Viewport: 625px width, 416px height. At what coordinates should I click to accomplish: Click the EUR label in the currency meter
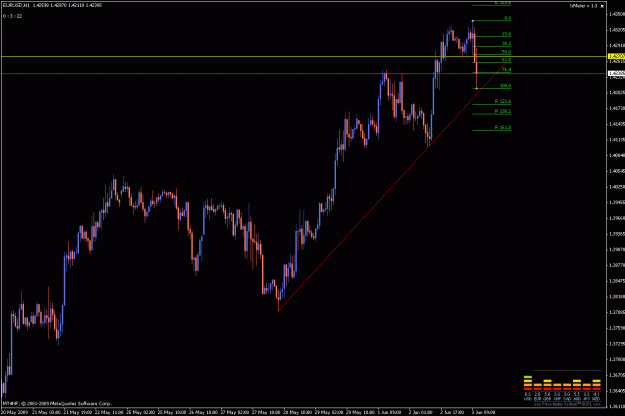click(x=537, y=399)
